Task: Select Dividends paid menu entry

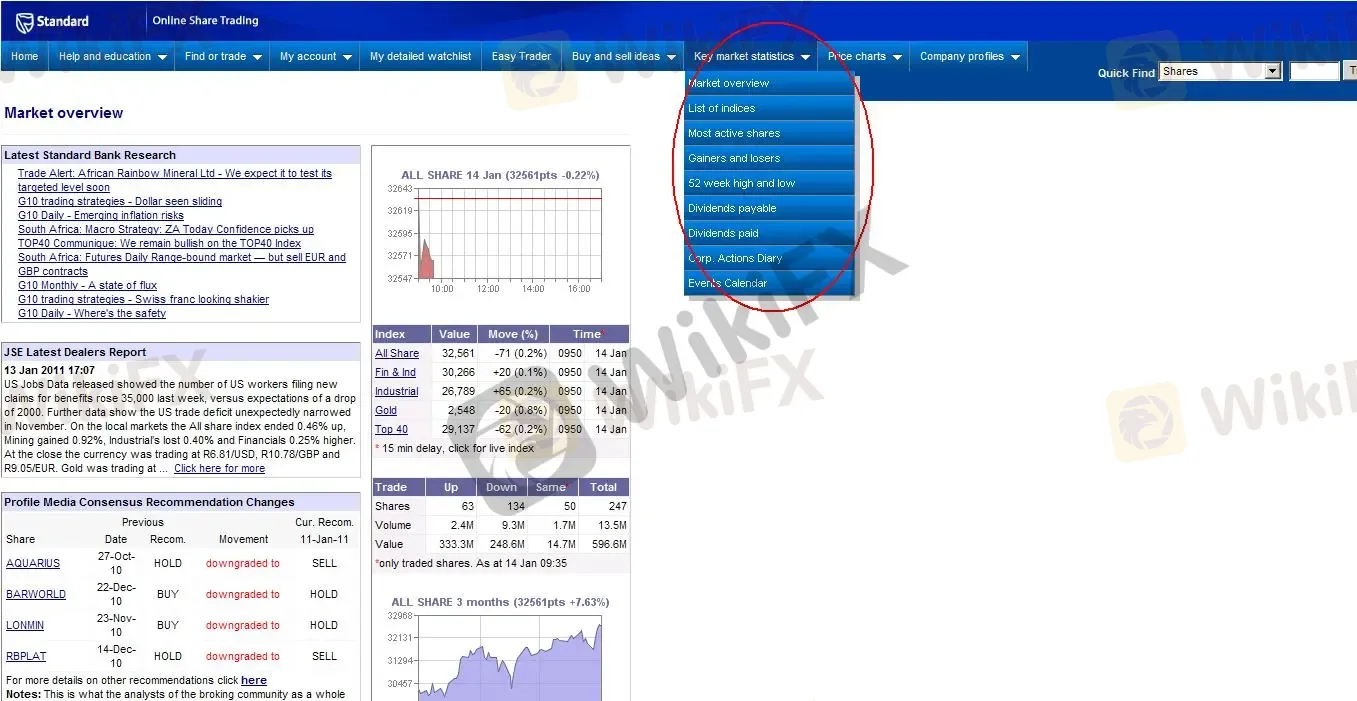Action: point(769,233)
